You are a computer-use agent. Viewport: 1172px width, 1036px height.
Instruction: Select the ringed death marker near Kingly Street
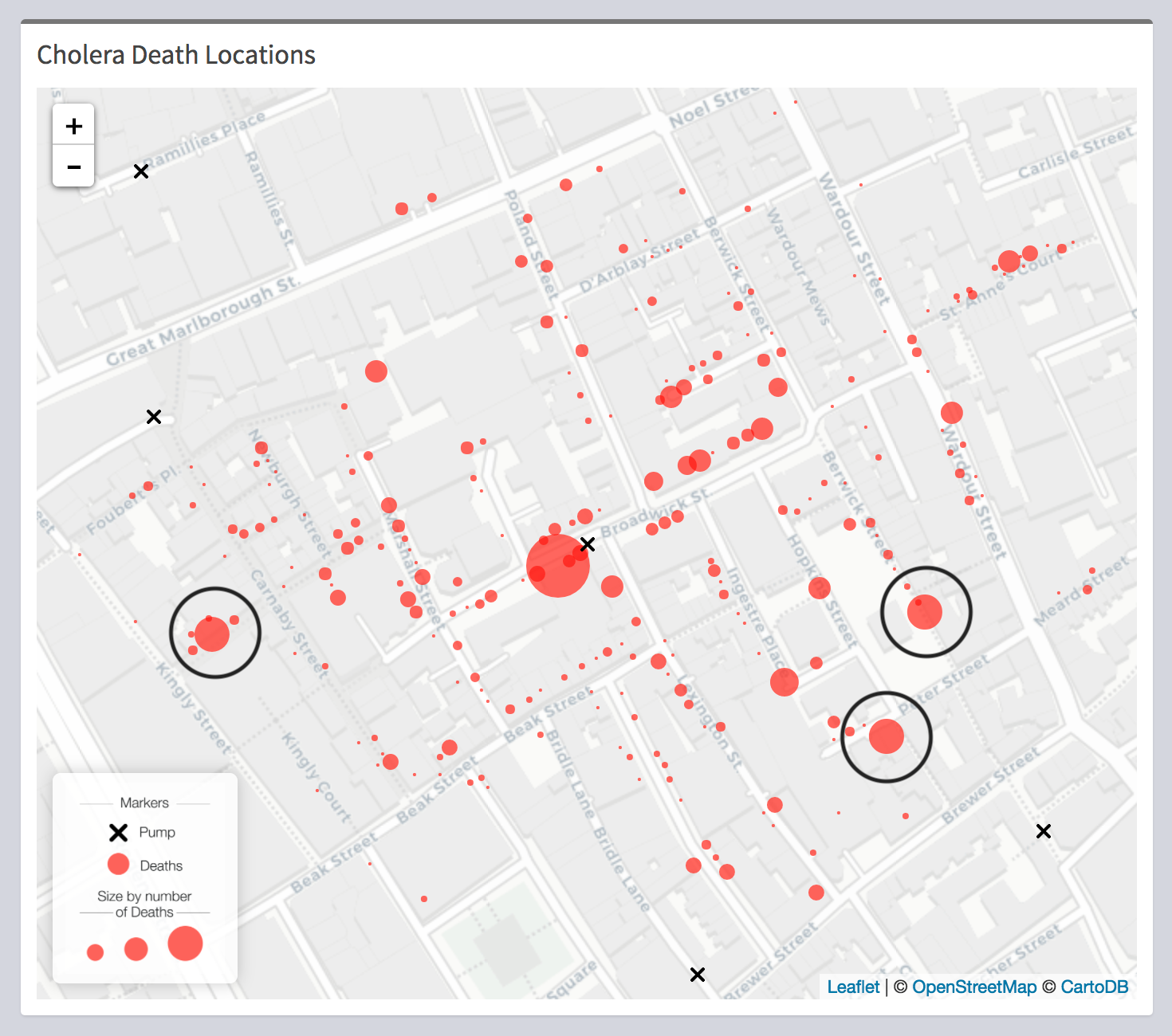(x=212, y=635)
